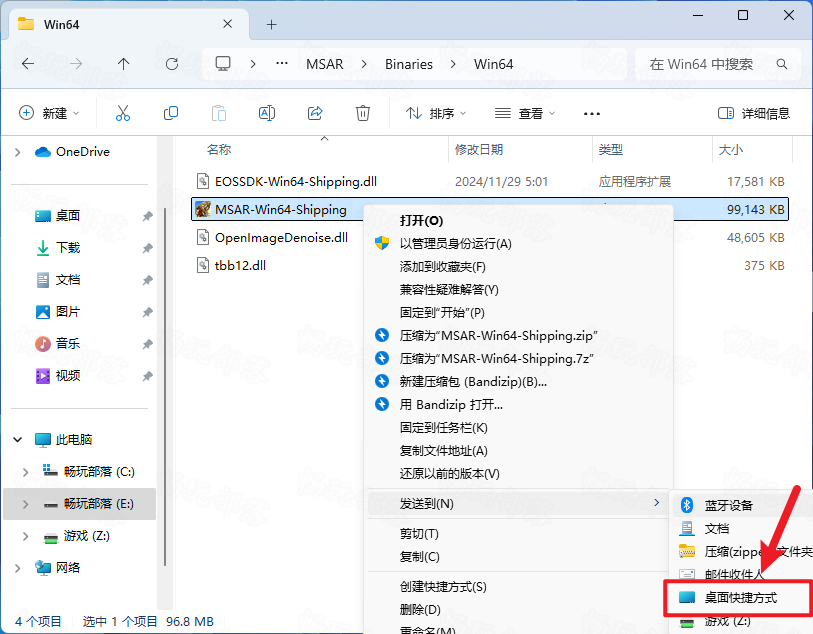Screen dimensions: 813x634
Task: Refresh the current folder view
Action: pyautogui.click(x=172, y=64)
